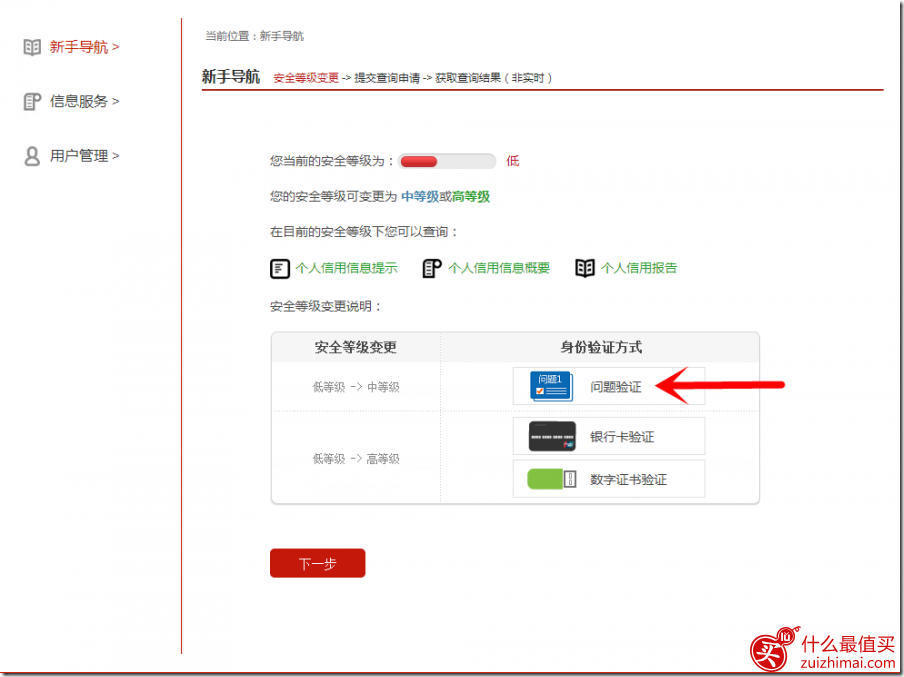This screenshot has width=904, height=677.
Task: Click the 新手导航 page heading
Action: (231, 77)
